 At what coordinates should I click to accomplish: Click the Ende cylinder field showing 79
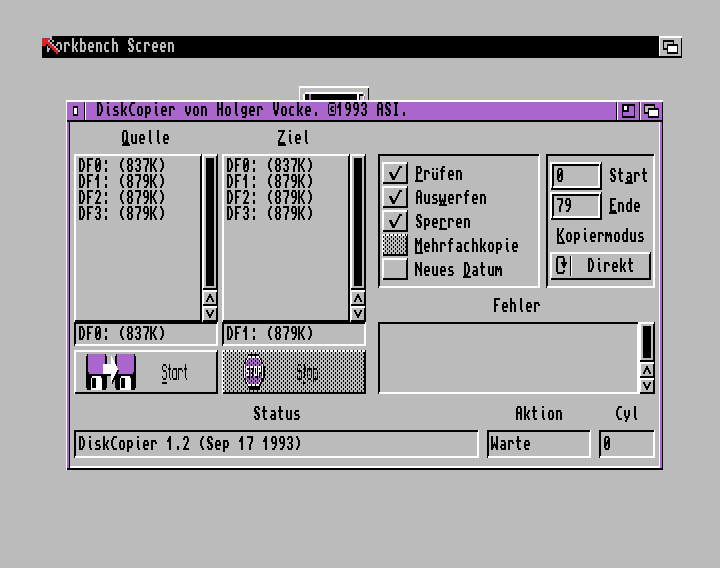tap(576, 206)
